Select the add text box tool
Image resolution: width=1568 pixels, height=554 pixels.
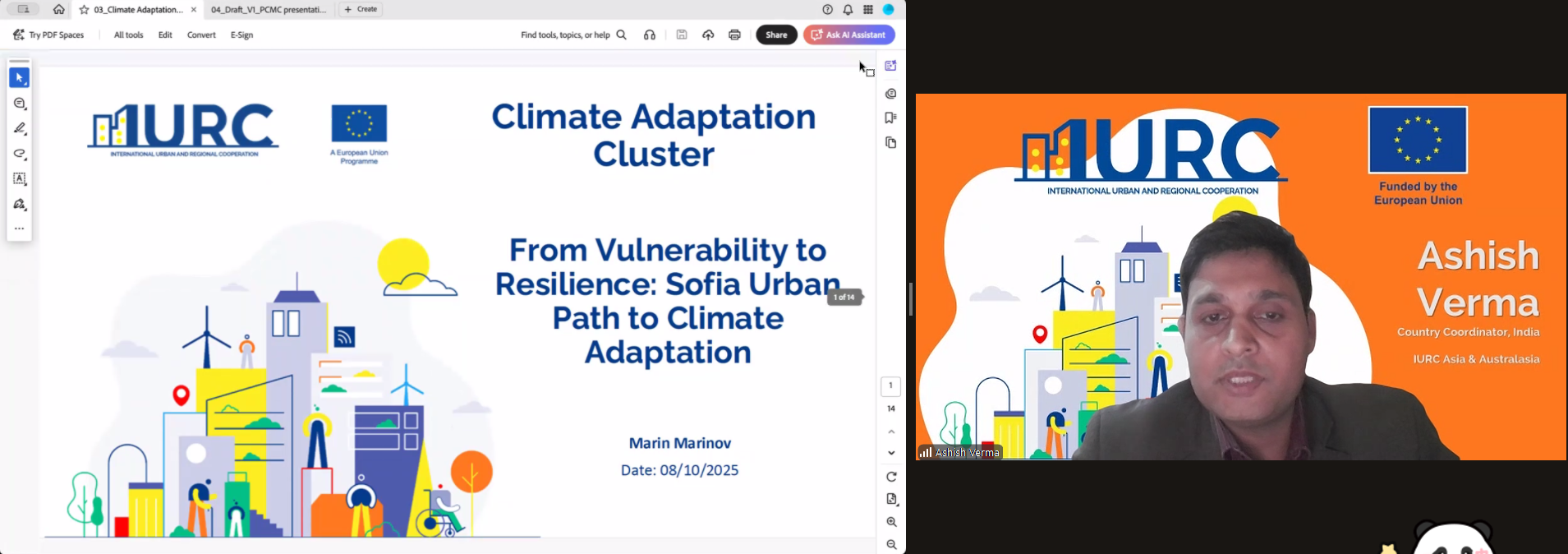[20, 179]
